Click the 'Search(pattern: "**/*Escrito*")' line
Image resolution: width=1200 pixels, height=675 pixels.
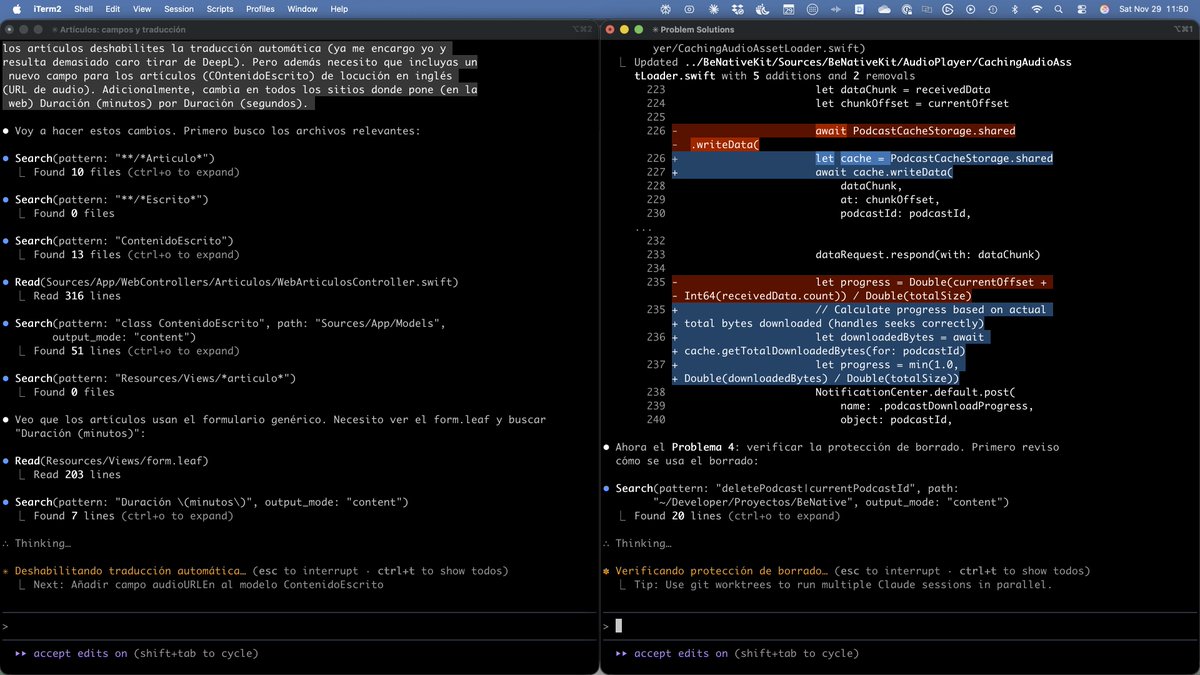112,200
